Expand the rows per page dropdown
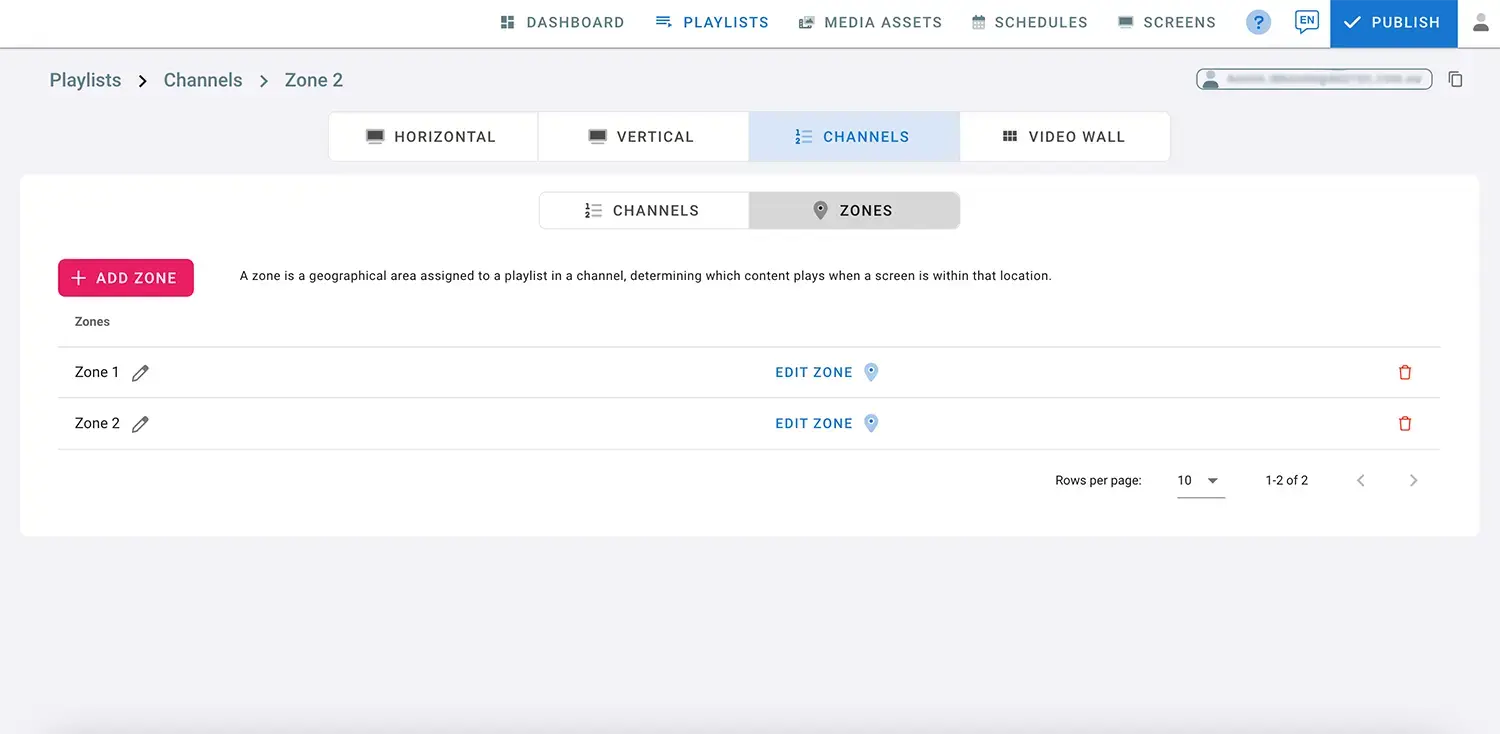Viewport: 1500px width, 734px height. tap(1200, 481)
